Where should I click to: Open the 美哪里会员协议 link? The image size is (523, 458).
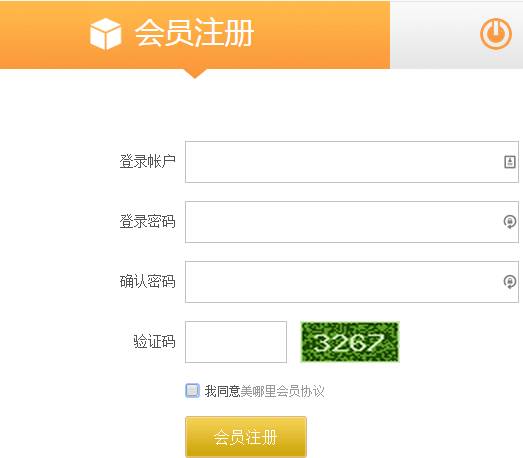[x=282, y=391]
